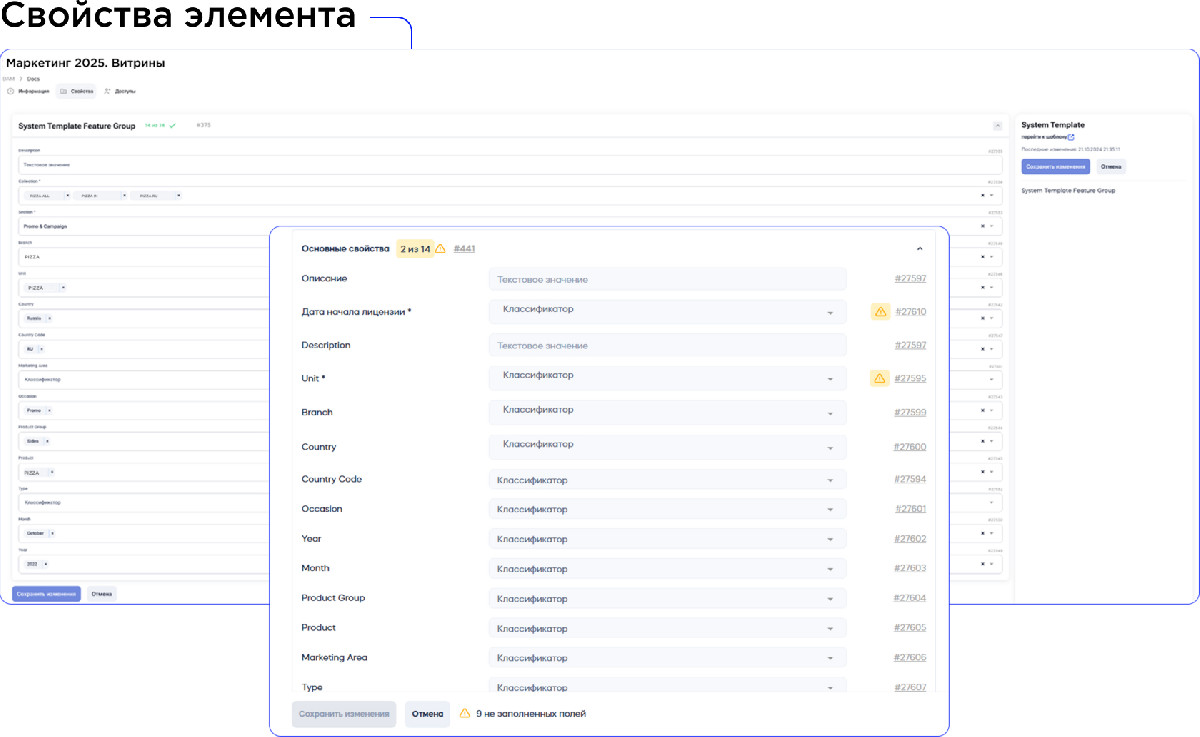The width and height of the screenshot is (1200, 737).
Task: Open the Доступы tab
Action: pos(120,91)
